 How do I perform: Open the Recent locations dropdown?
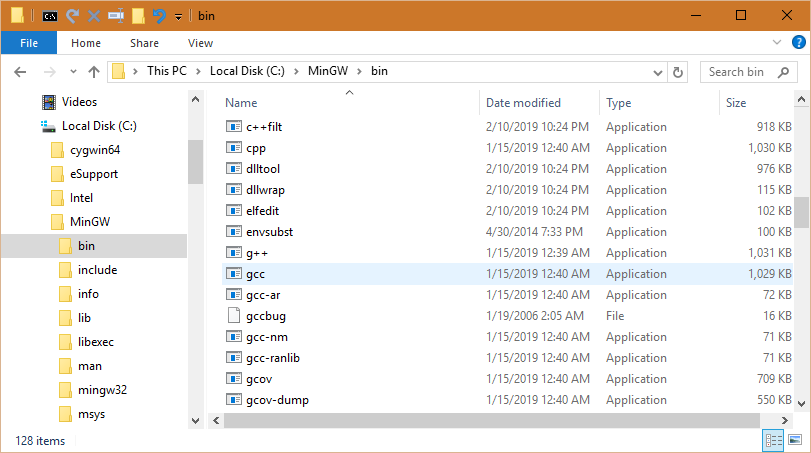[x=73, y=72]
